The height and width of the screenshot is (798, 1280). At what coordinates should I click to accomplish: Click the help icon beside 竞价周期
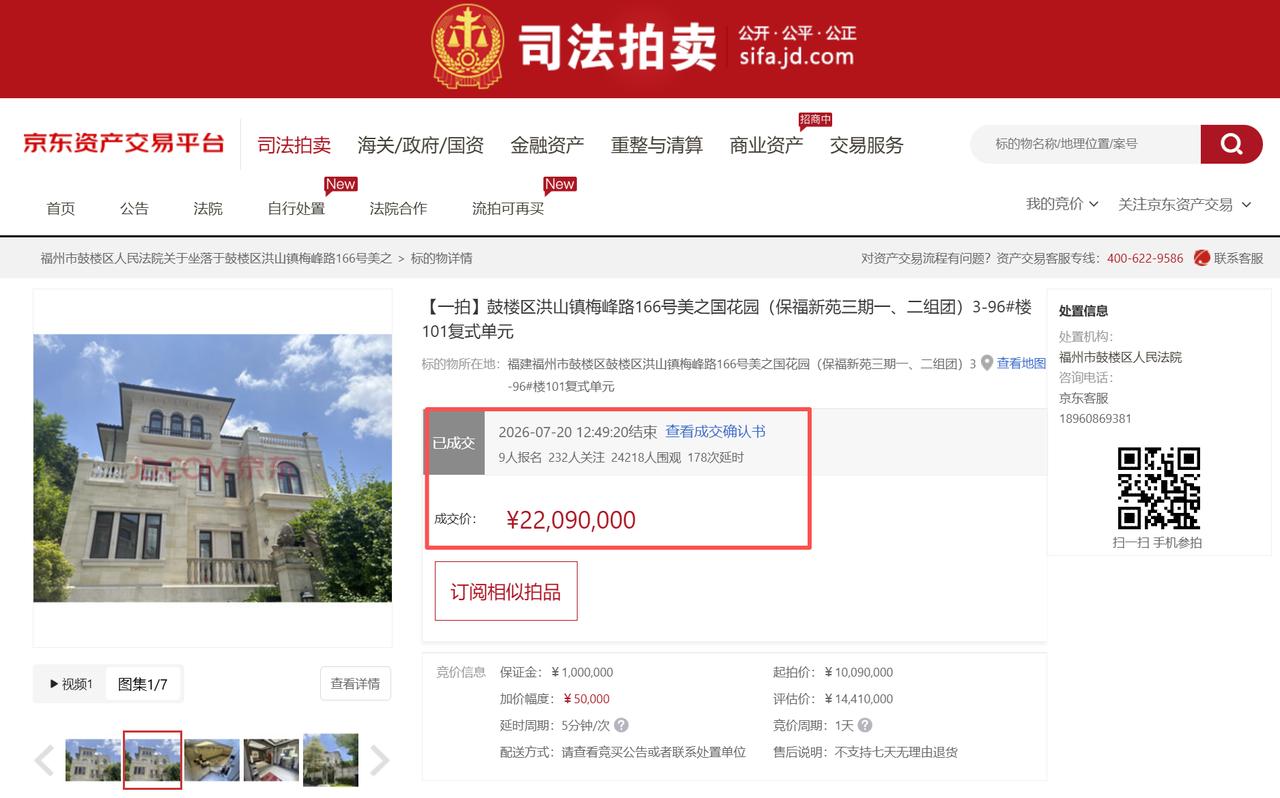point(865,725)
